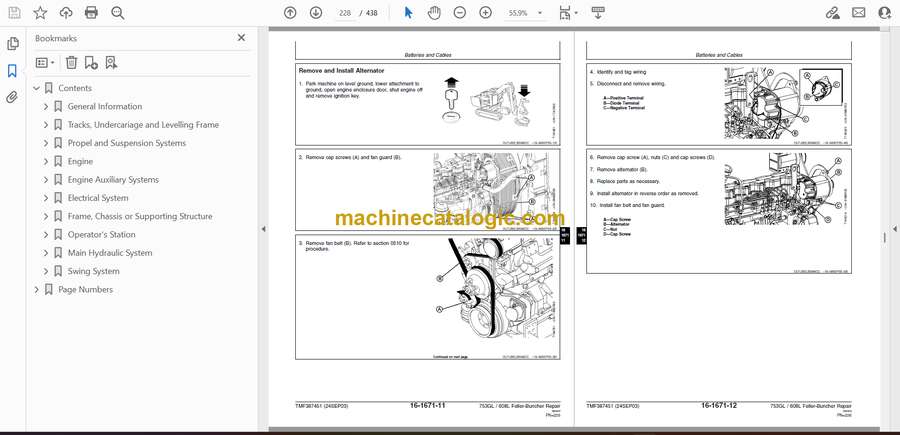Print the document
This screenshot has height=435, width=900.
(91, 13)
